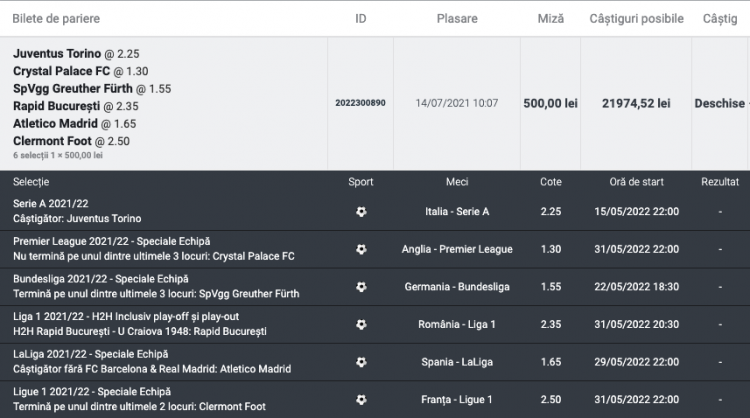Click the 21974,52 lei possible winnings
The width and height of the screenshot is (750, 418).
point(636,103)
